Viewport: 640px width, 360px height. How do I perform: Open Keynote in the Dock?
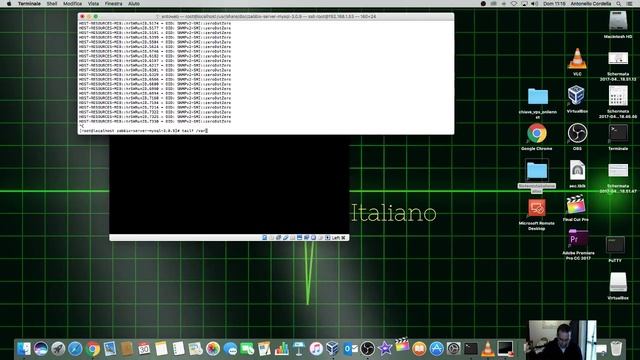[299, 349]
